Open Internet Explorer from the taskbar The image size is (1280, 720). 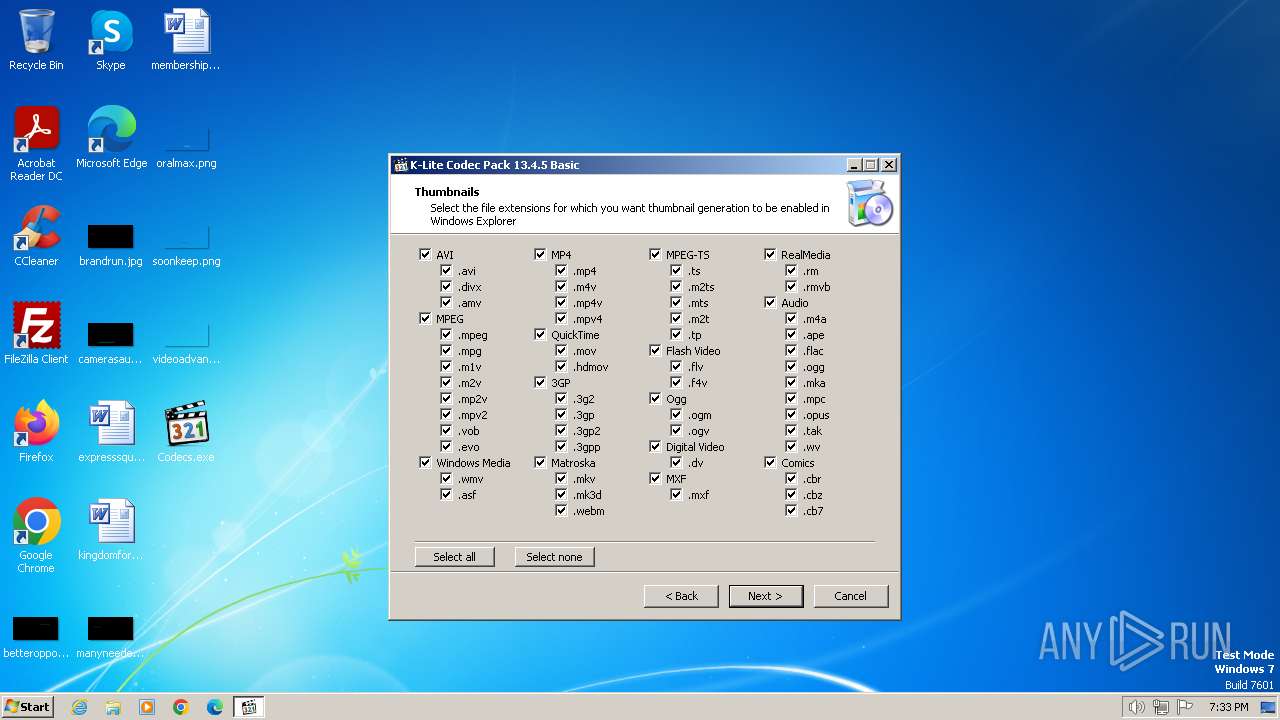(79, 707)
